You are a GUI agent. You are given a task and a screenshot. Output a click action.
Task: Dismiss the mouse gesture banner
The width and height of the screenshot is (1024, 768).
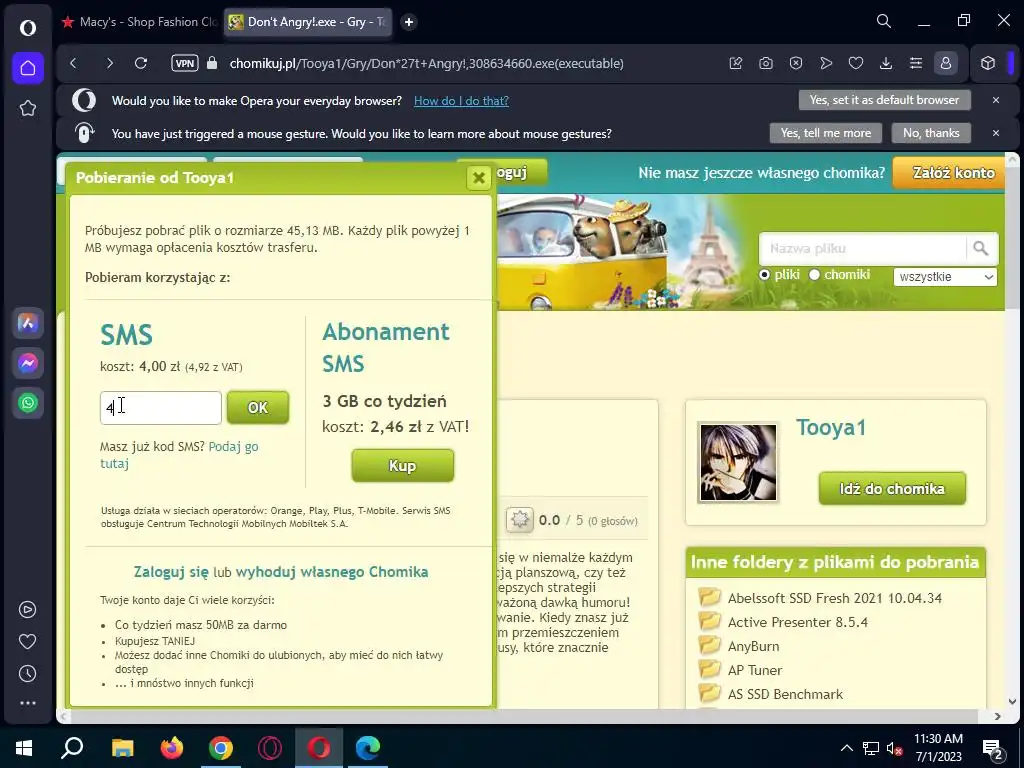(996, 133)
